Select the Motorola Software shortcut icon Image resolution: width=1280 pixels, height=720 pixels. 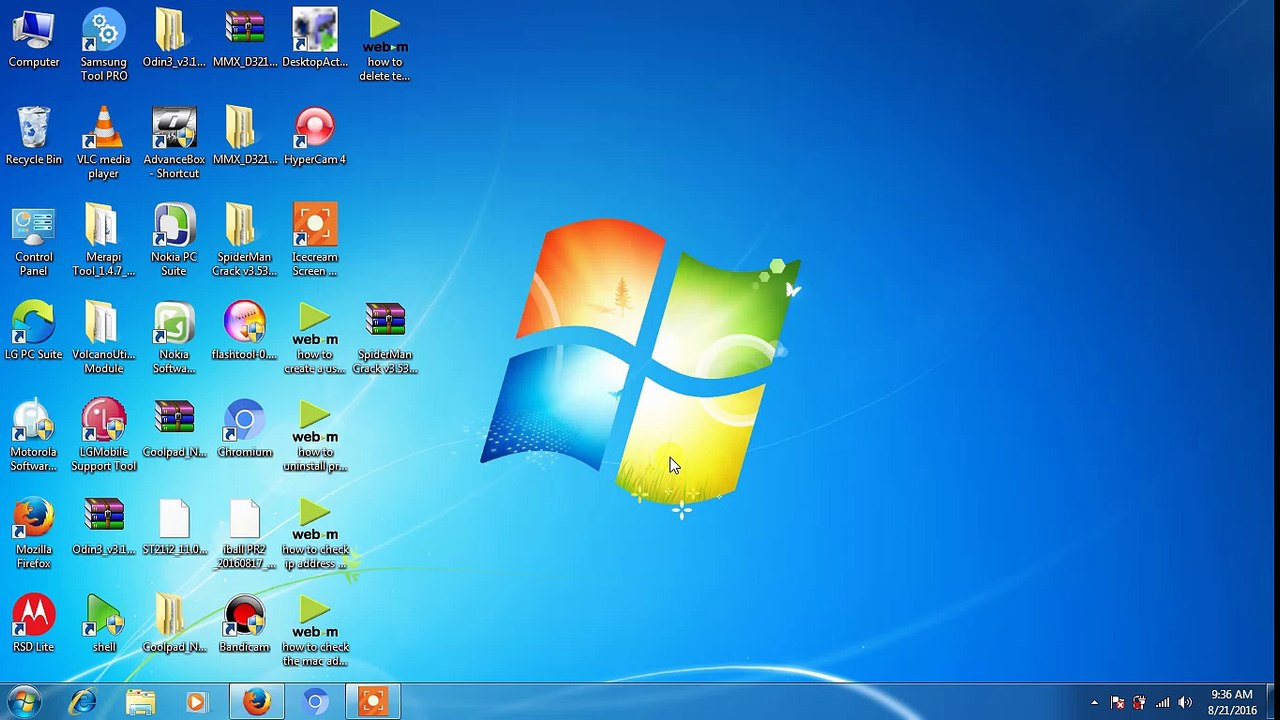pyautogui.click(x=34, y=436)
